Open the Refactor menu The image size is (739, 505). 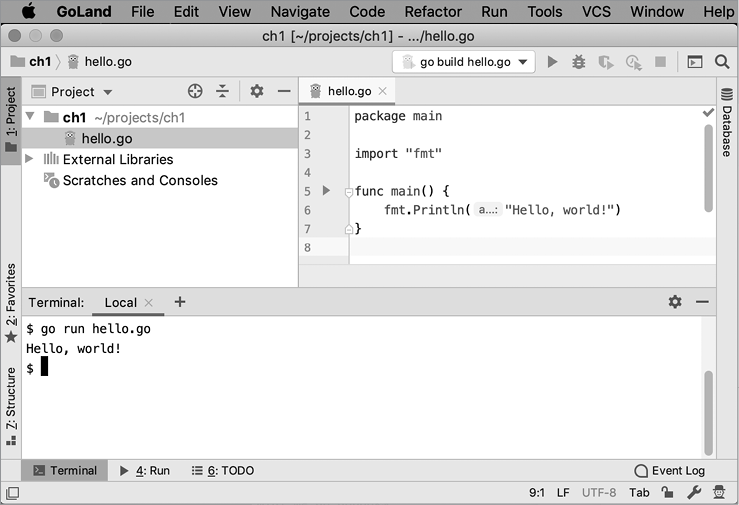tap(433, 12)
